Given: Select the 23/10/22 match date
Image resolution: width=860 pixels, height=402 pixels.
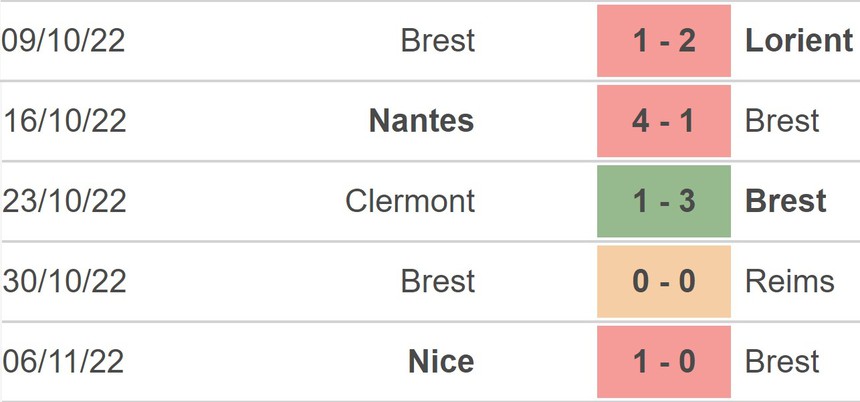Looking at the screenshot, I should (63, 201).
